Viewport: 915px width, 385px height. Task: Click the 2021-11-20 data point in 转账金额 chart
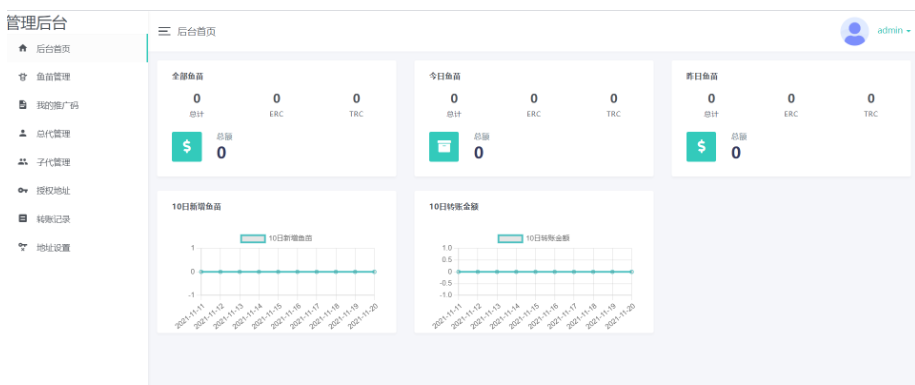[631, 272]
